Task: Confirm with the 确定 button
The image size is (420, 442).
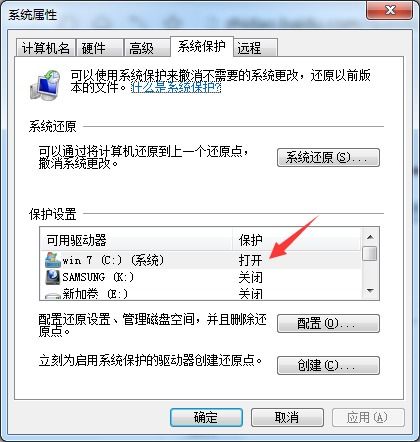Action: tap(206, 417)
